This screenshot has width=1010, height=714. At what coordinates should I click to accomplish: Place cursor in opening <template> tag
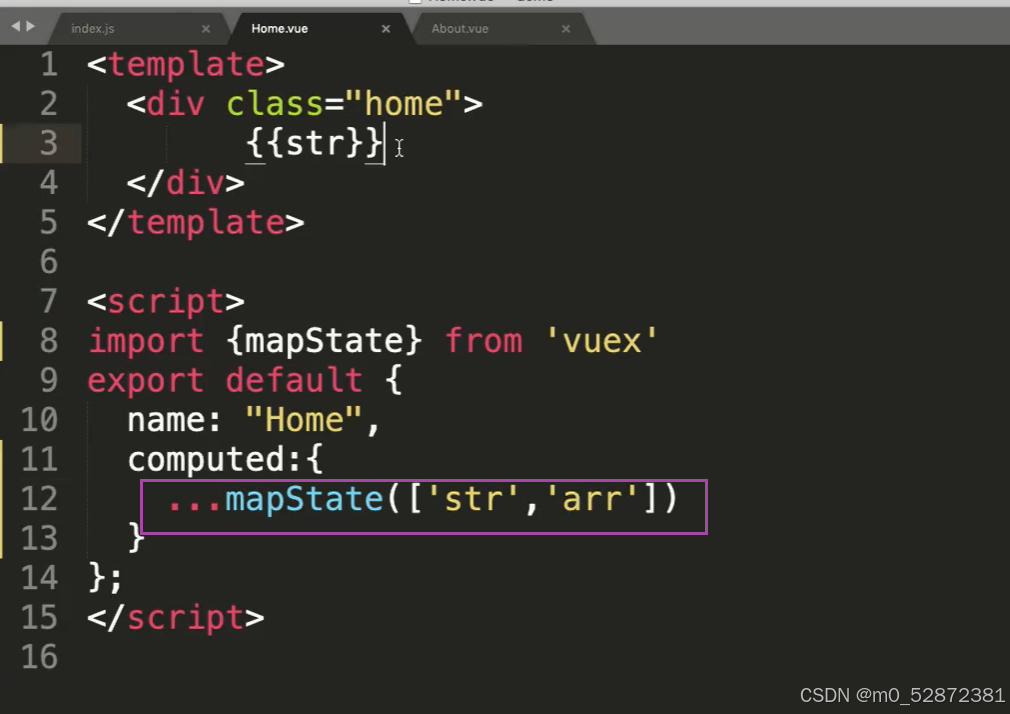186,64
